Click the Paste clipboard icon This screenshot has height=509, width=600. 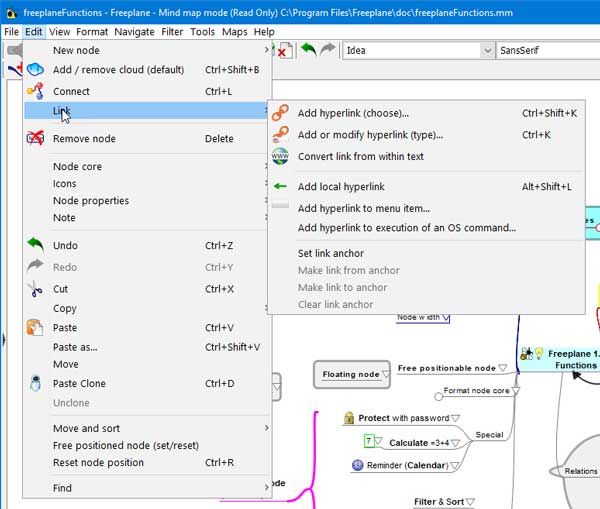pos(35,328)
